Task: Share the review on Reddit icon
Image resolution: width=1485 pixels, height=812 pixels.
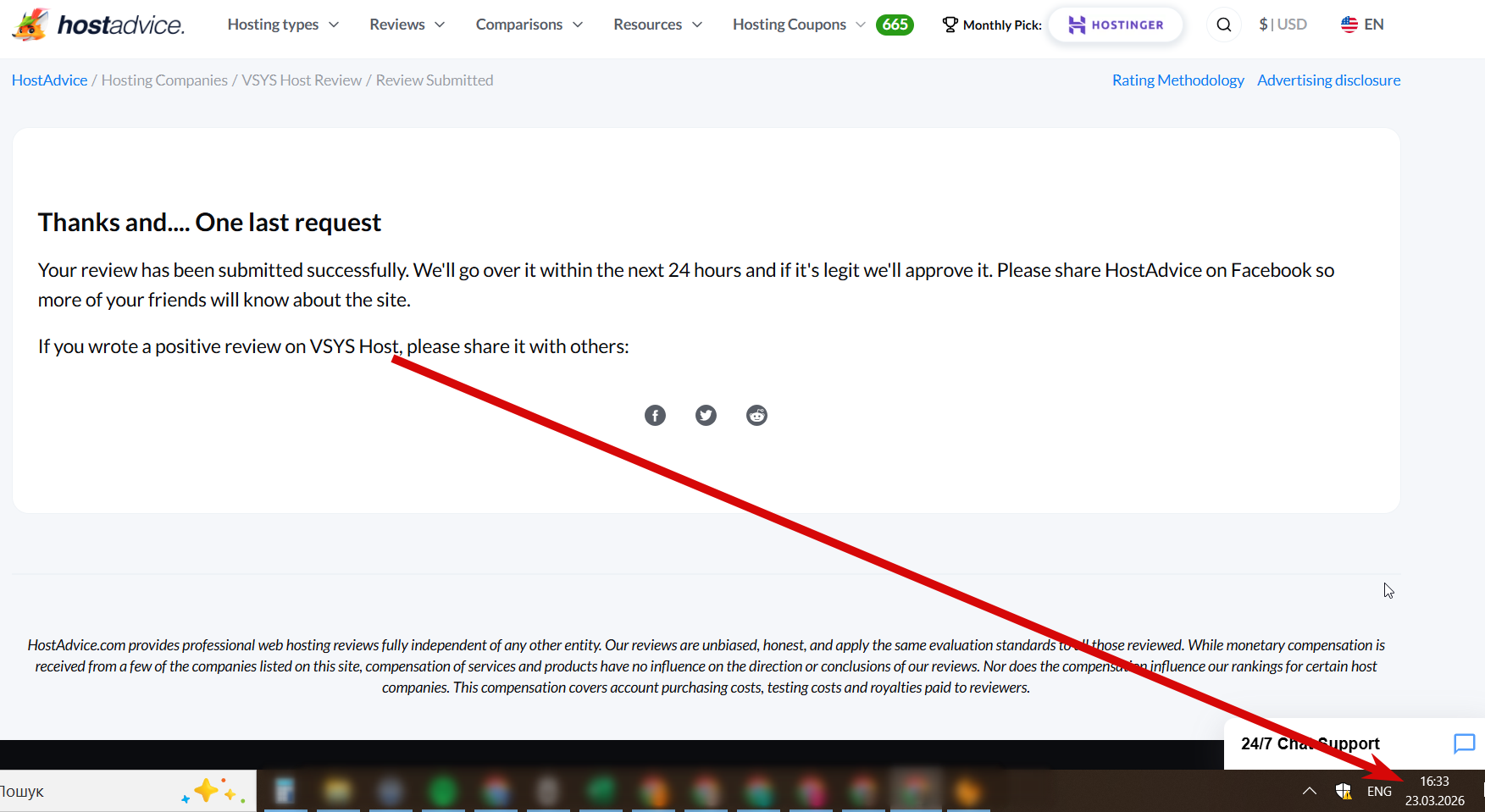Action: point(756,415)
